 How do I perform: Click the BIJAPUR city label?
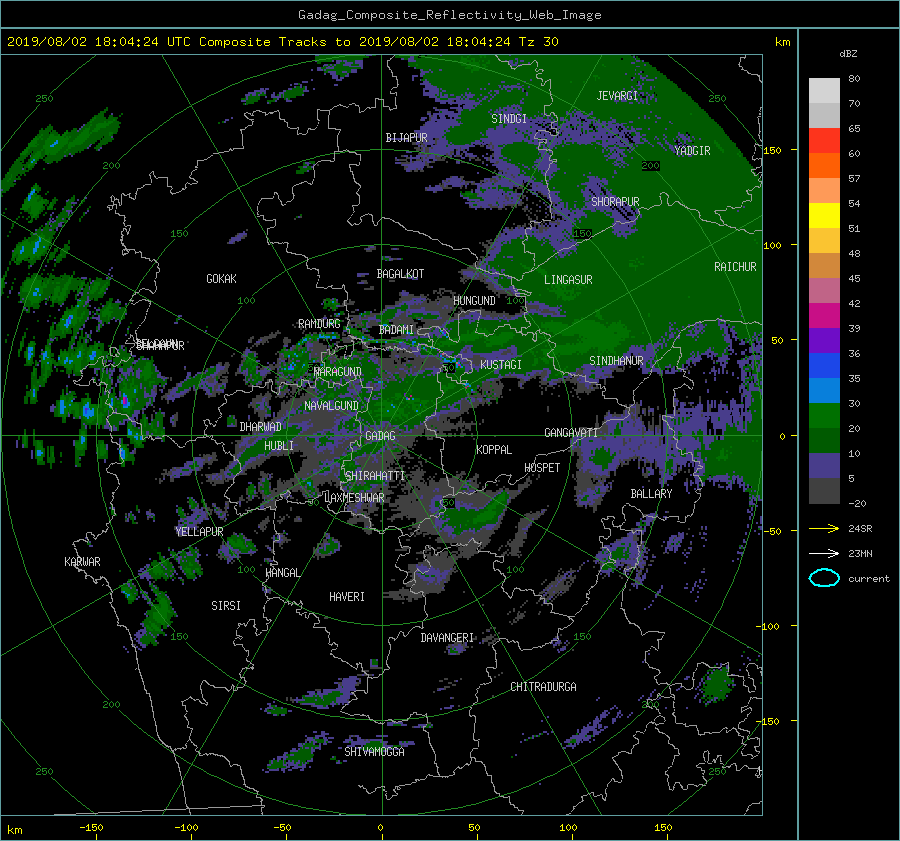pos(406,138)
